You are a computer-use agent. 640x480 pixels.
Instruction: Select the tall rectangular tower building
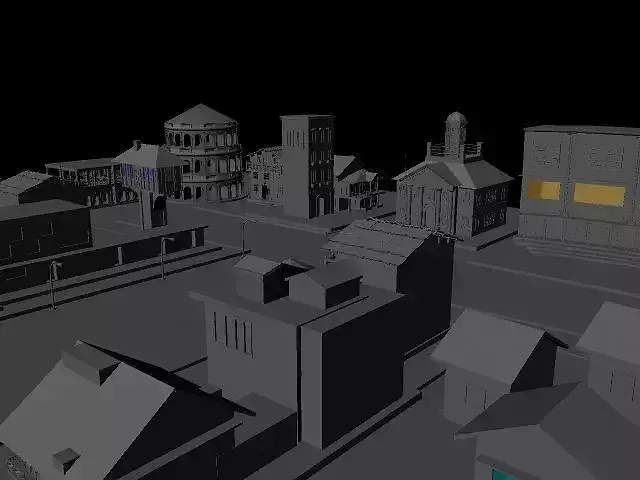click(x=308, y=166)
